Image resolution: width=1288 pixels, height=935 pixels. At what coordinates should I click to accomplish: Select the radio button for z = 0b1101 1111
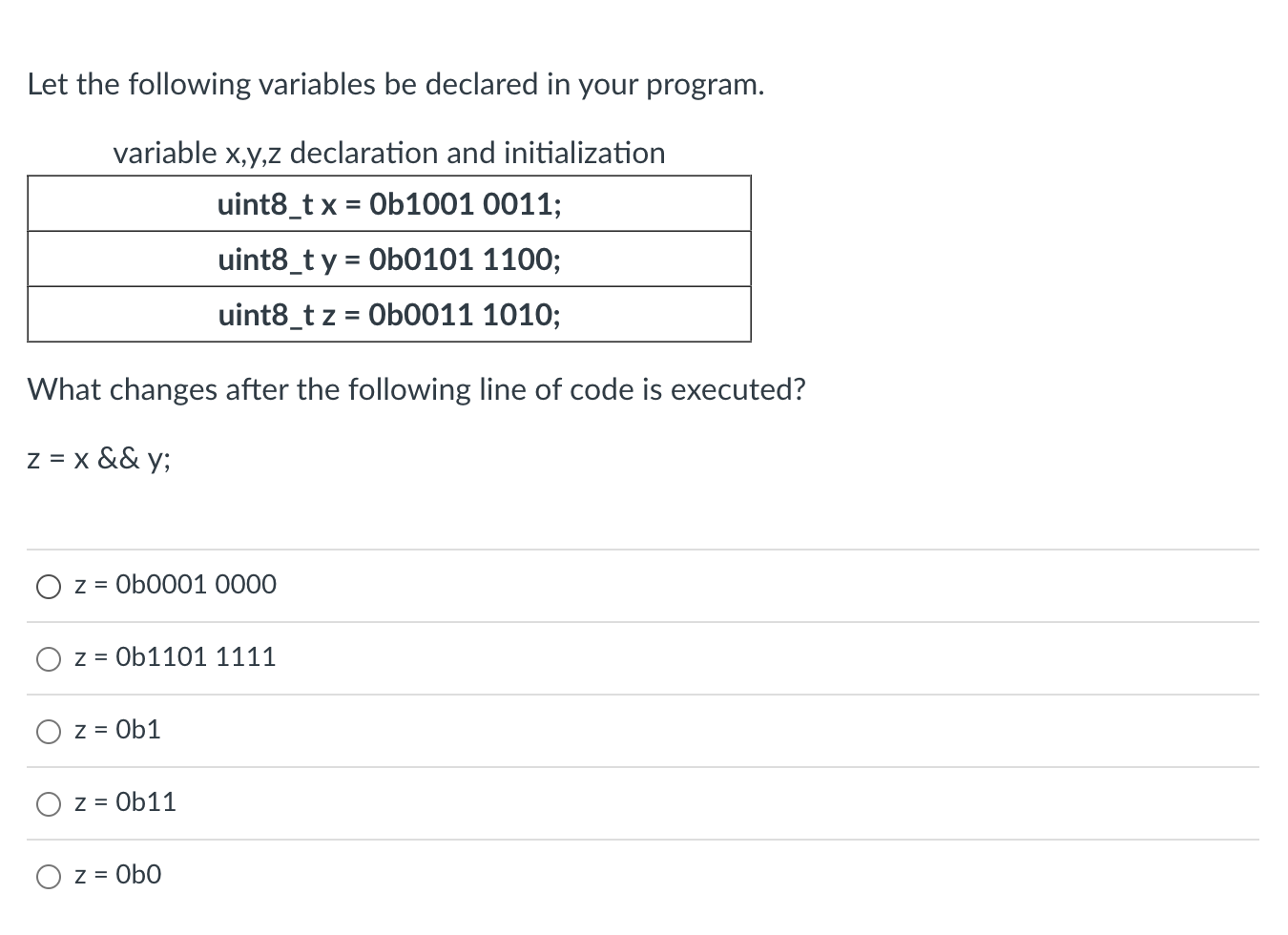(x=48, y=658)
